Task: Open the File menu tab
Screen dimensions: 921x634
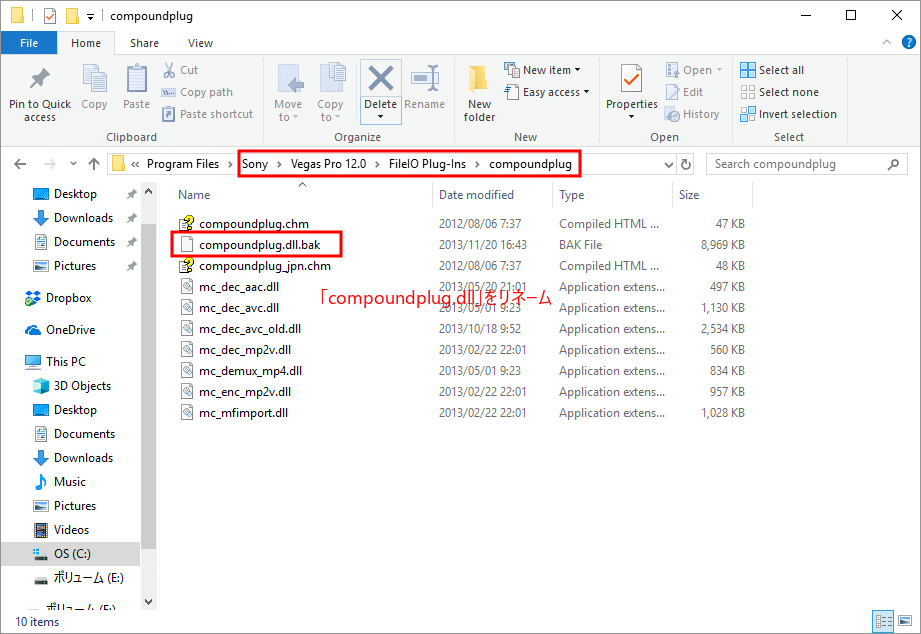Action: coord(29,43)
